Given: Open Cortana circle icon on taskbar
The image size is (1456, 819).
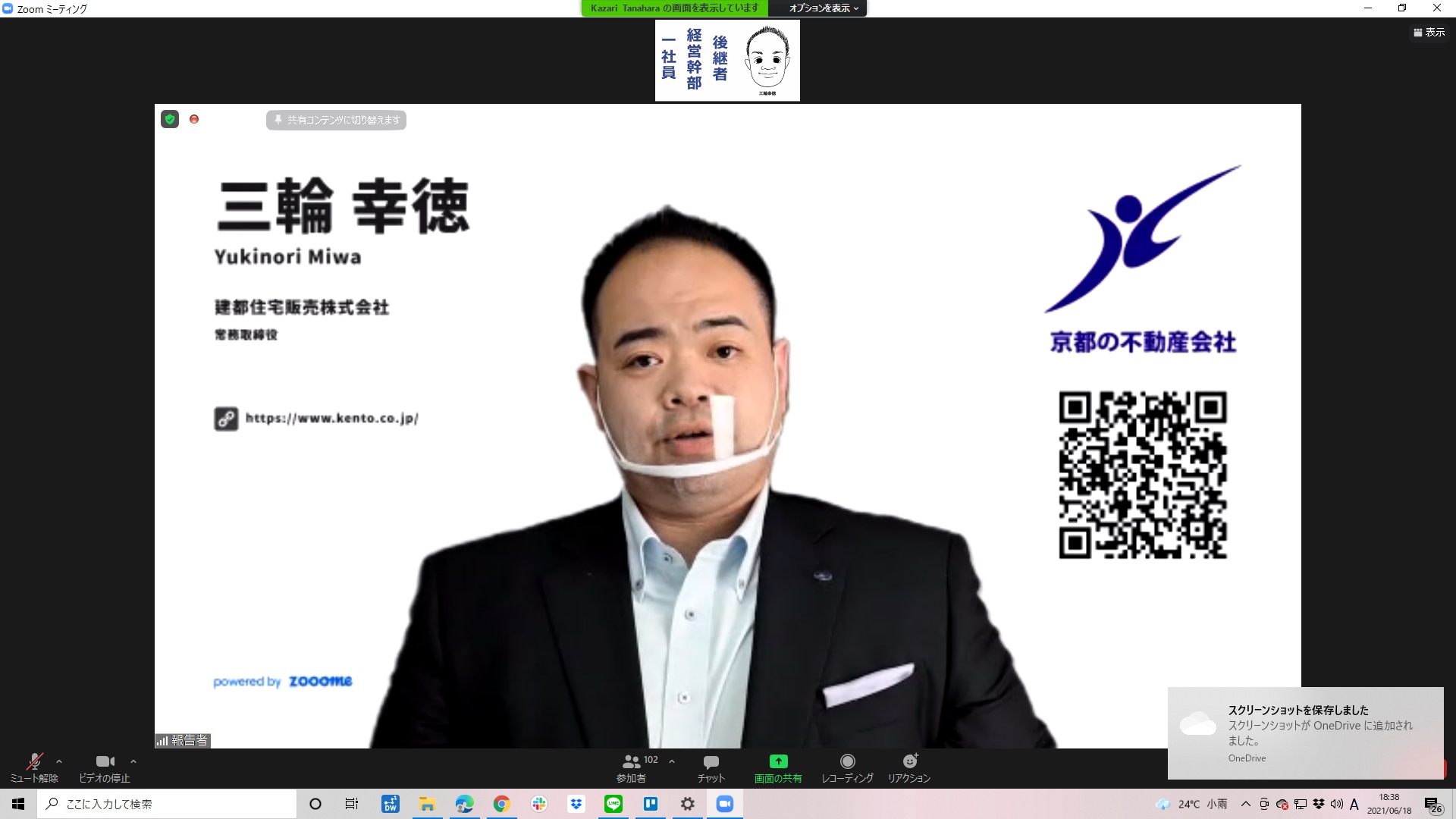Looking at the screenshot, I should pos(315,804).
